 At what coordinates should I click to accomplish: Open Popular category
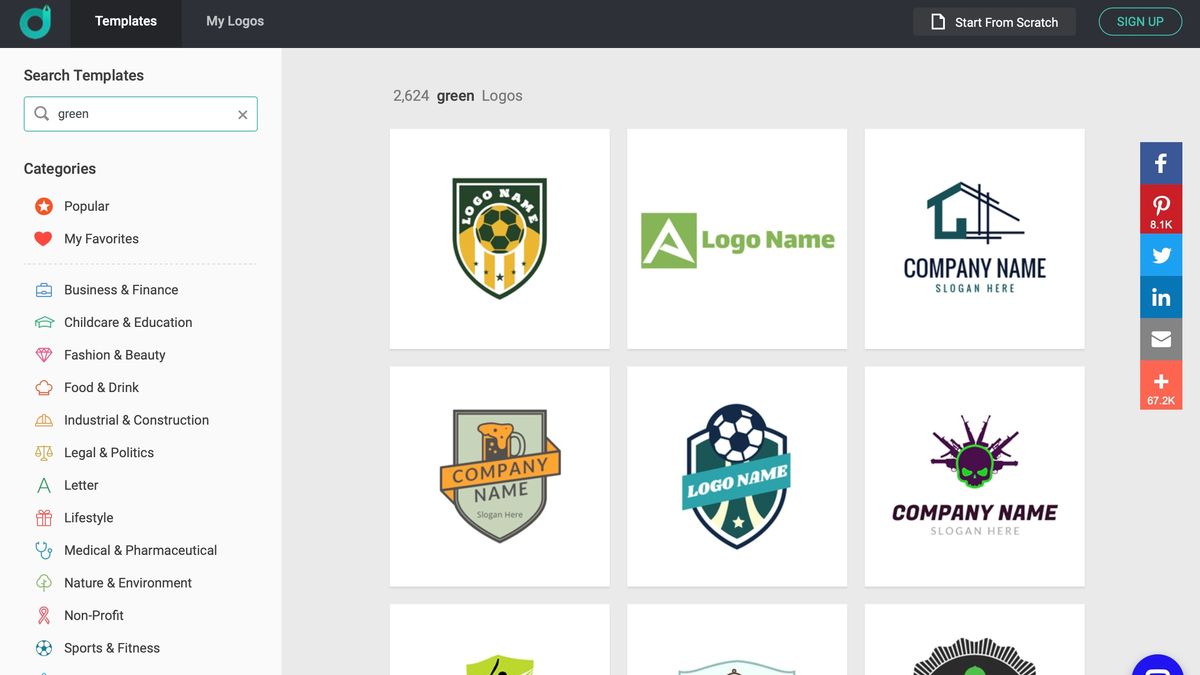pos(87,206)
